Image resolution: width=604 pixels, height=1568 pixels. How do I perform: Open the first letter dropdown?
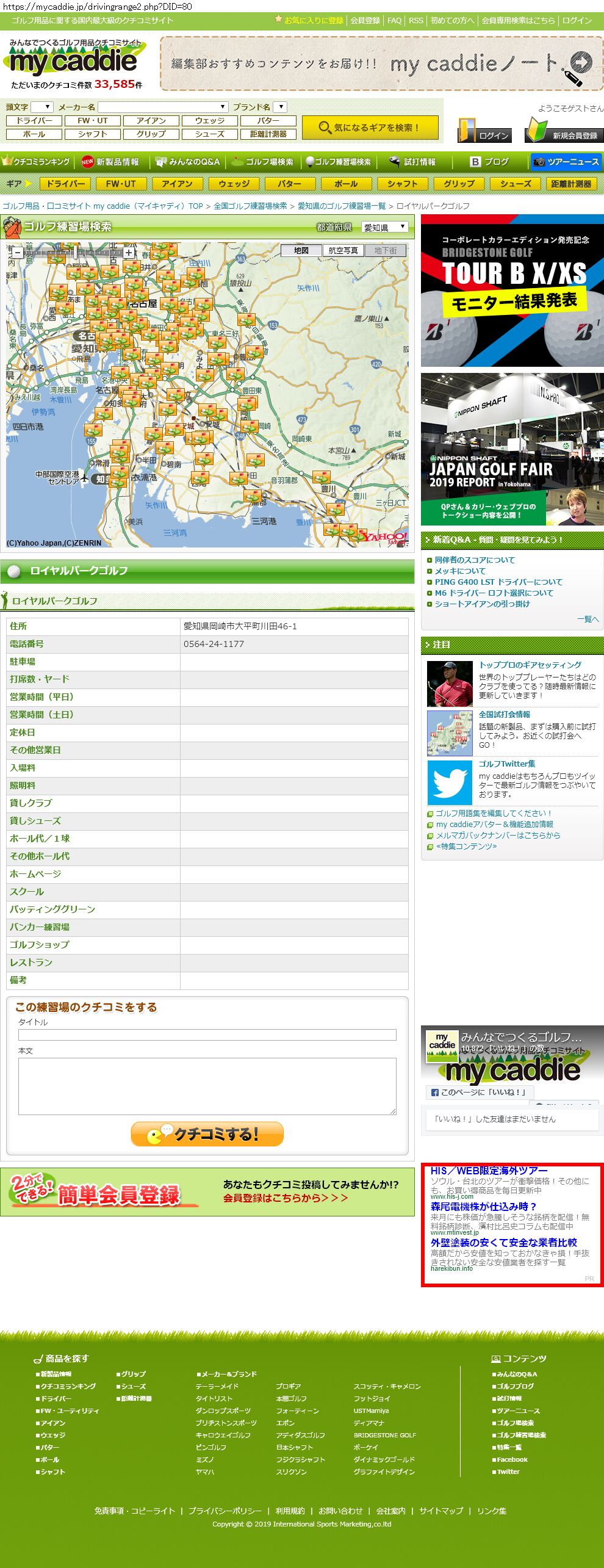(42, 107)
